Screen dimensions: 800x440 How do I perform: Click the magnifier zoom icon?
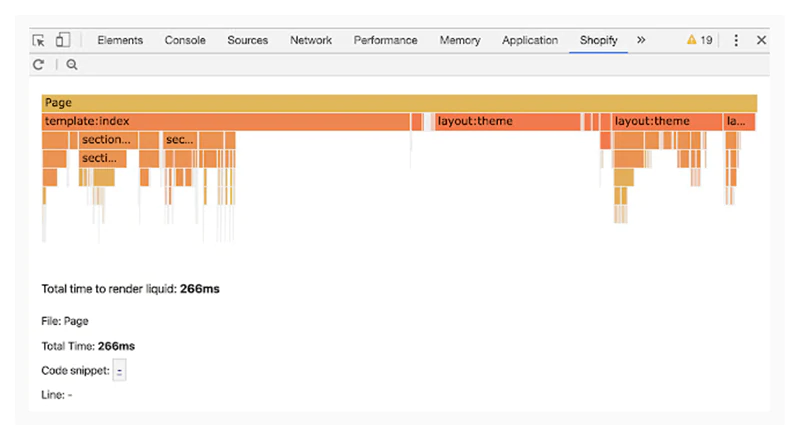pyautogui.click(x=72, y=65)
